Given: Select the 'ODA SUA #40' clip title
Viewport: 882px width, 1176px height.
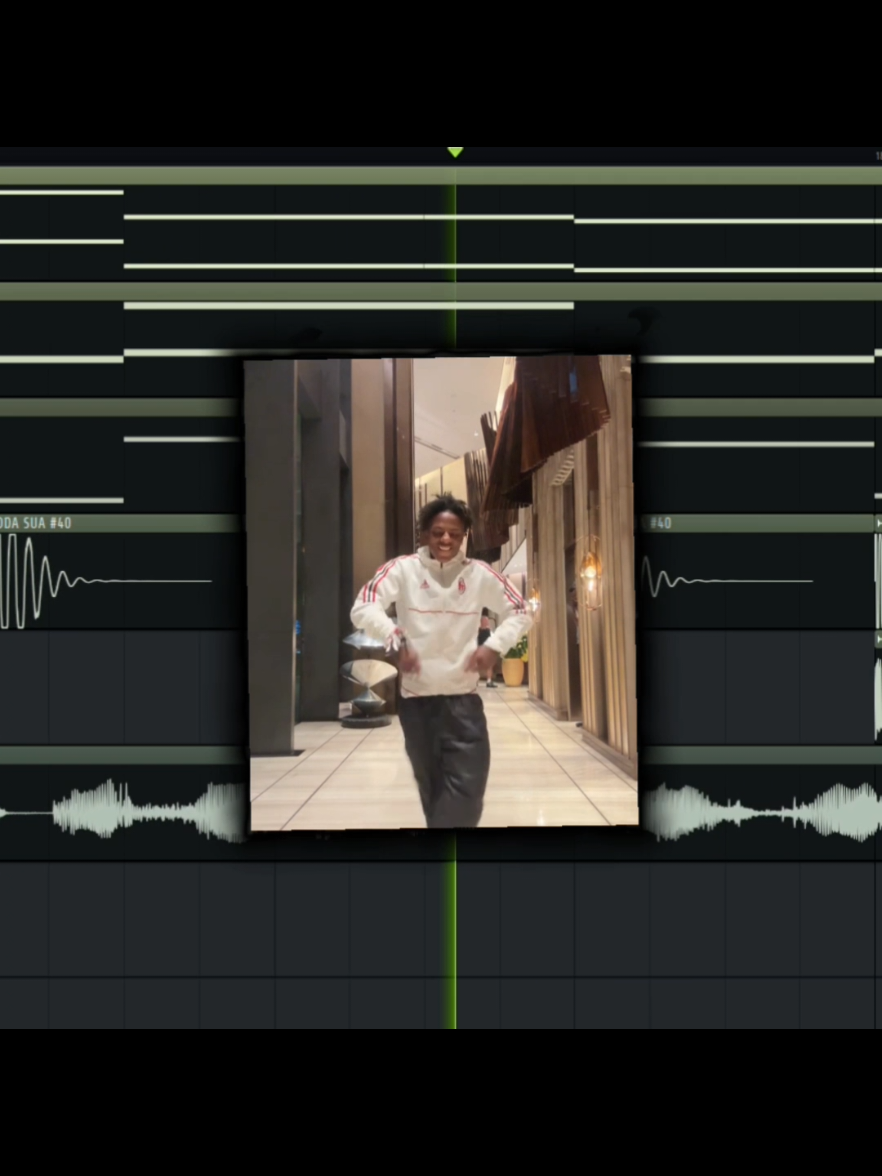Looking at the screenshot, I should [x=36, y=523].
